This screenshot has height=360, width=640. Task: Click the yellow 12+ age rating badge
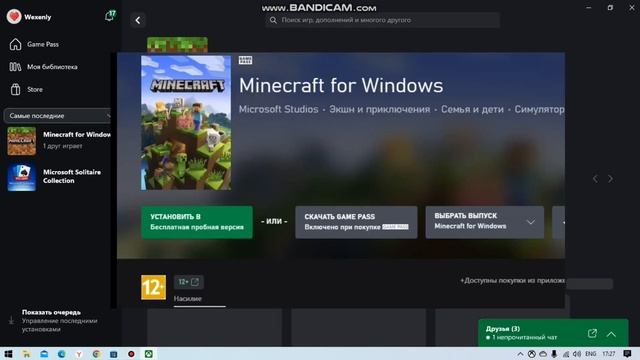[x=153, y=287]
